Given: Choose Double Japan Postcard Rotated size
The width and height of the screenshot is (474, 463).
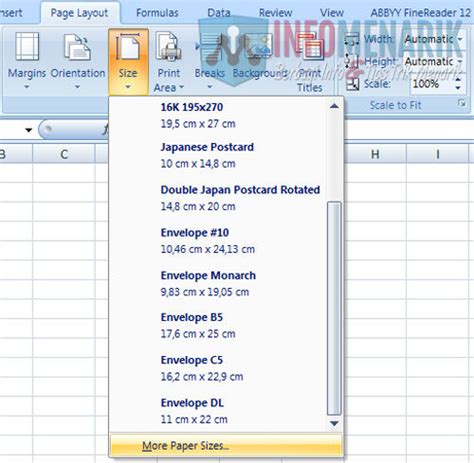Looking at the screenshot, I should click(x=218, y=198).
